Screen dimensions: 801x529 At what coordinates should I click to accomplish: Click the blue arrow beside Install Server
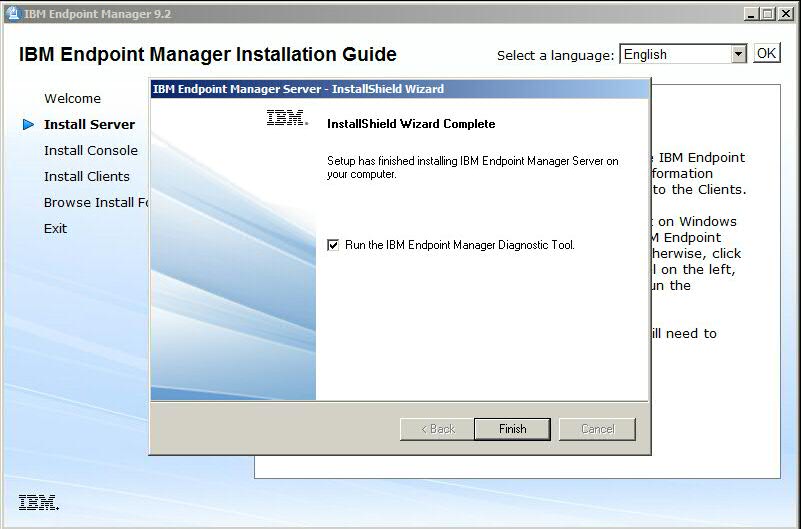pyautogui.click(x=29, y=124)
